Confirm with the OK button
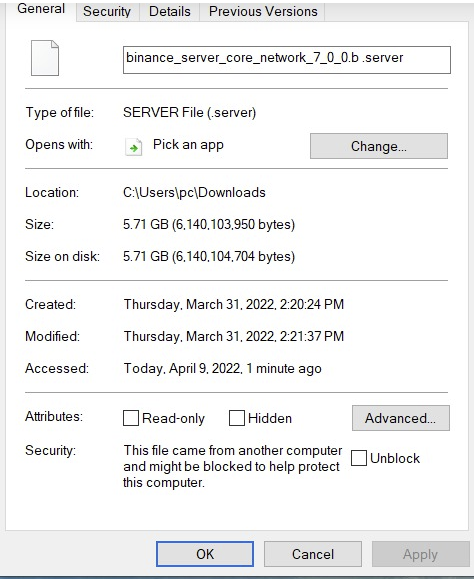Screen dimensions: 474x579 (205, 554)
